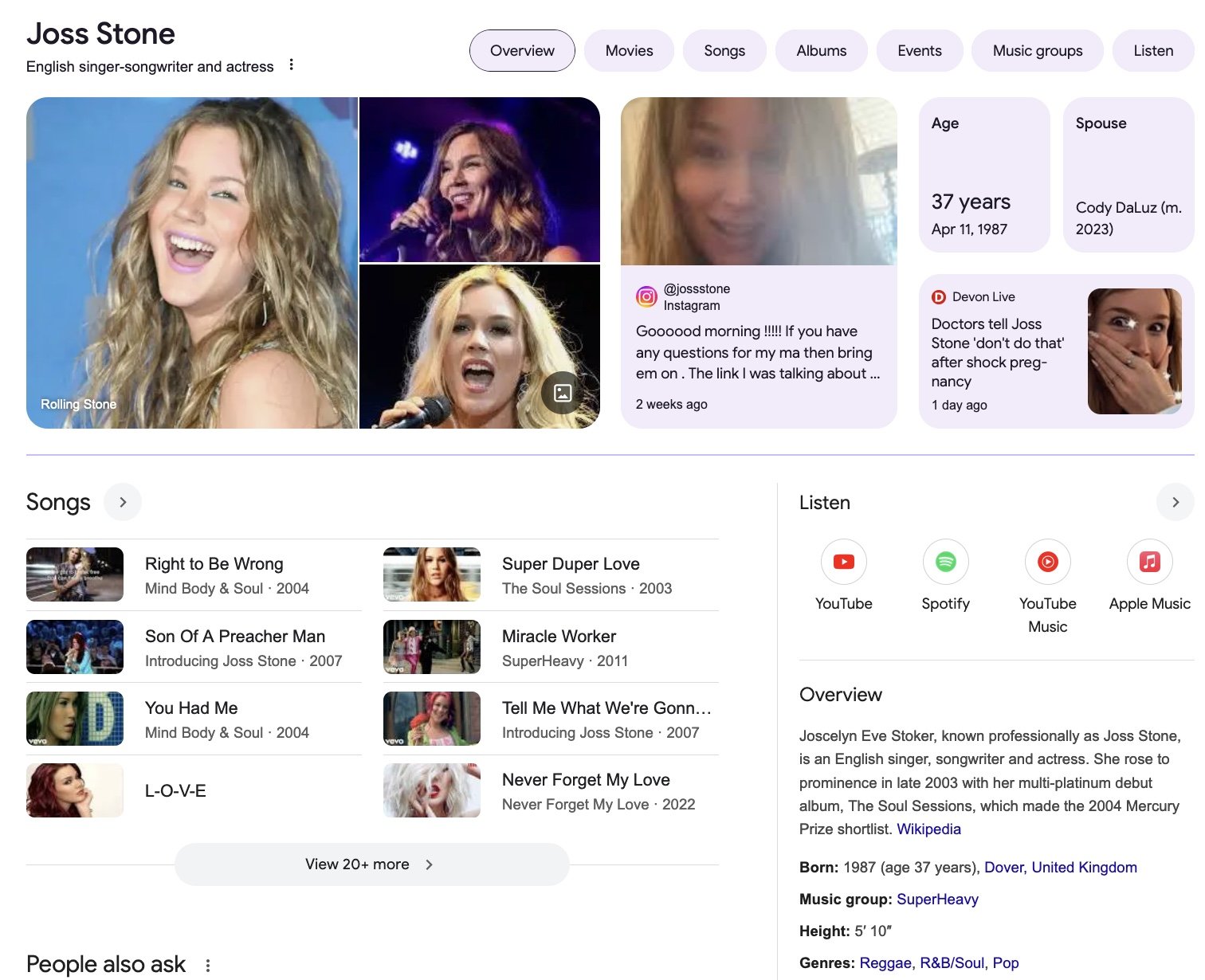The image size is (1205, 980).
Task: Open three-dot menu beside singer-songwriter subtitle
Action: 292,65
